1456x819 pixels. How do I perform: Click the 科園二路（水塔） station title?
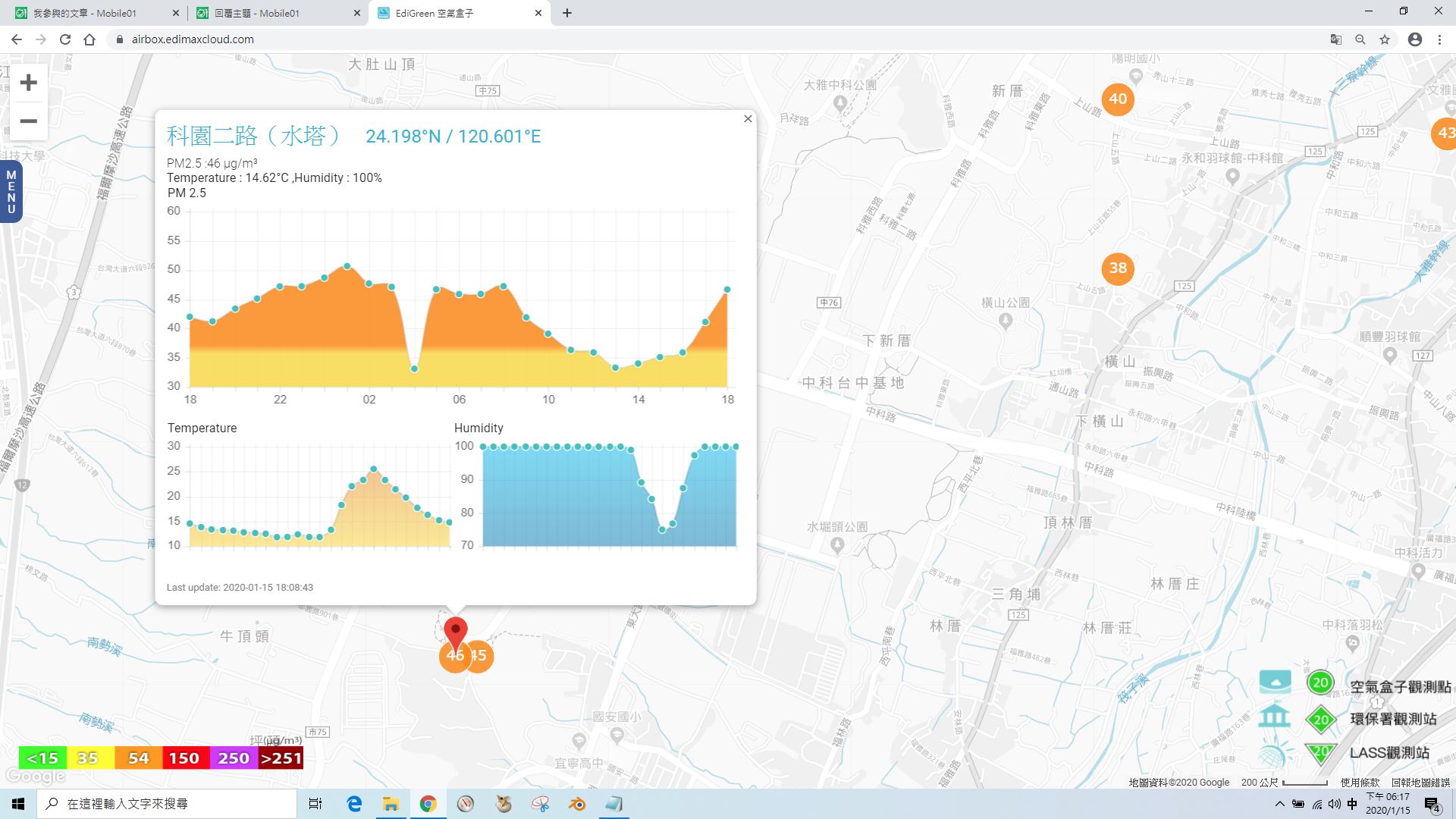coord(254,136)
